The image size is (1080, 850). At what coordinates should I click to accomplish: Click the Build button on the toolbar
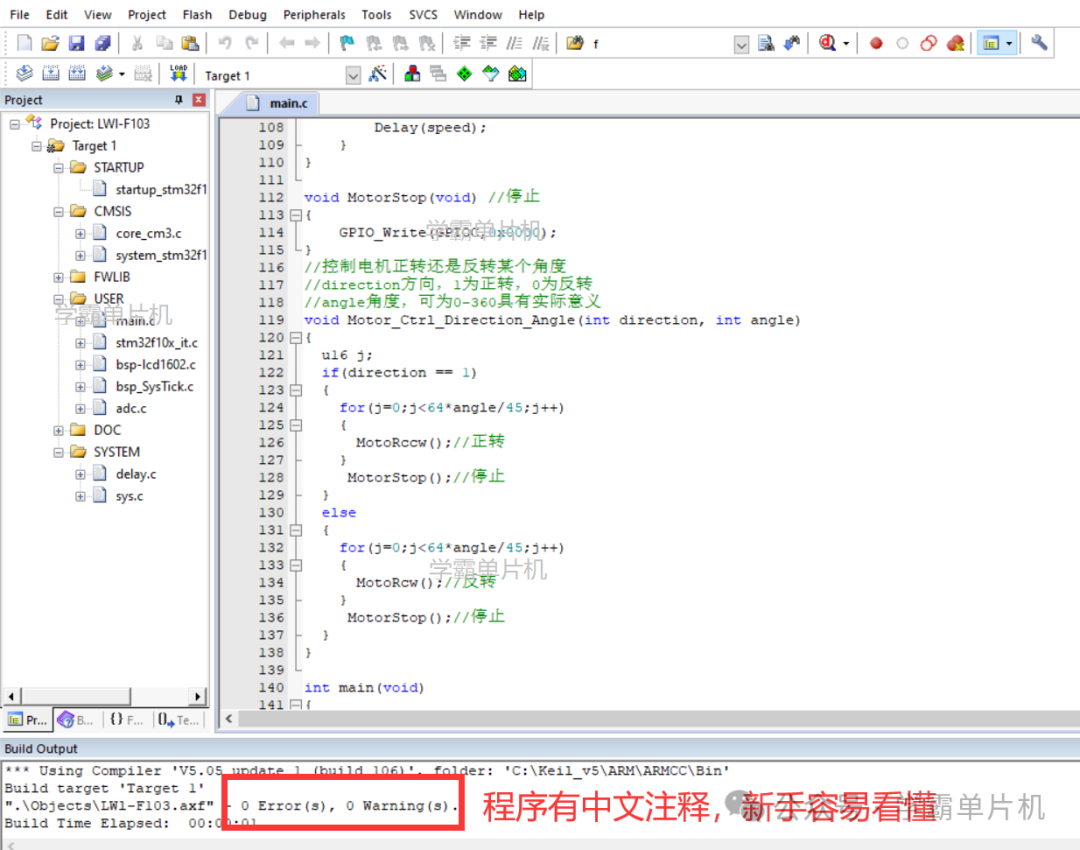(x=51, y=73)
